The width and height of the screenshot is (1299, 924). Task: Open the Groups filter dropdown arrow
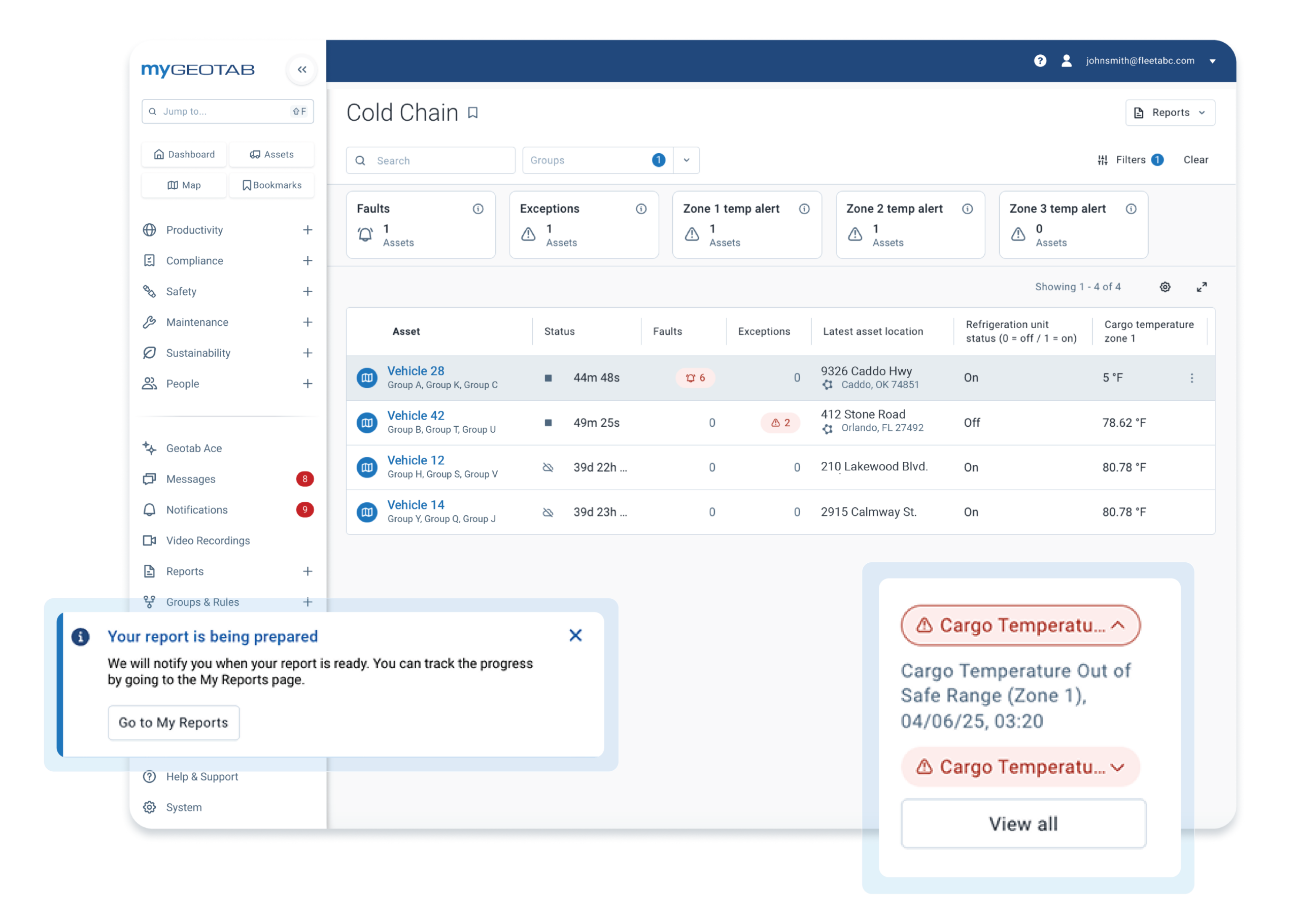coord(686,160)
